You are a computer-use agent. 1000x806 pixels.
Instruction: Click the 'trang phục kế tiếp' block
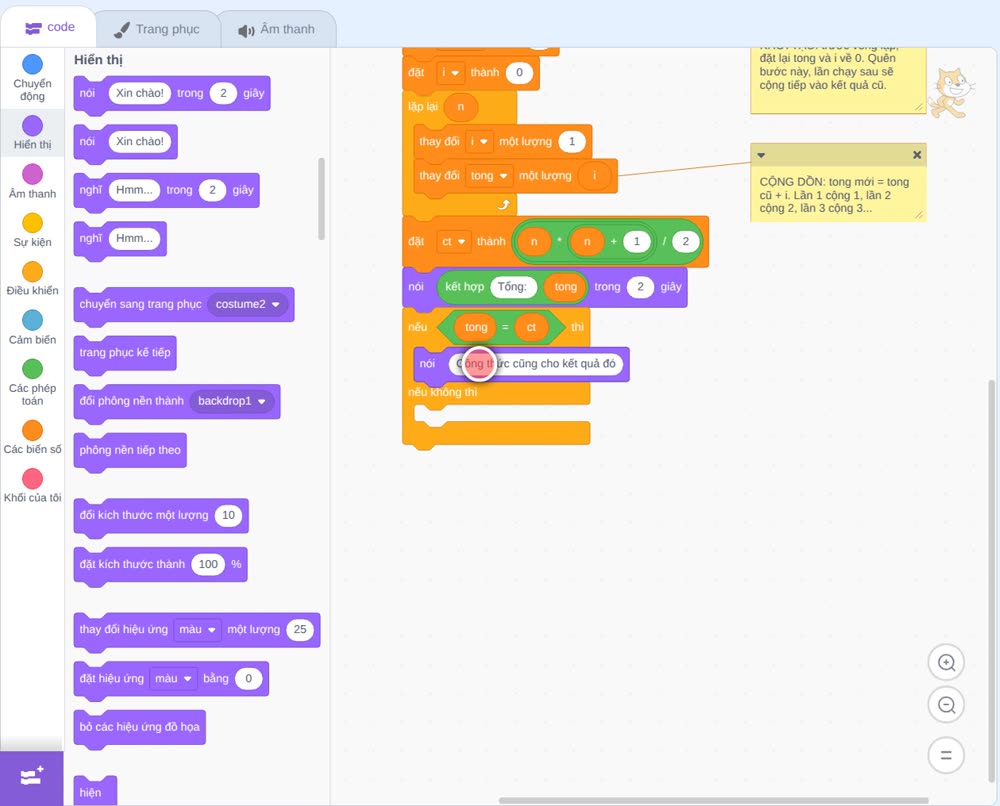pos(125,353)
